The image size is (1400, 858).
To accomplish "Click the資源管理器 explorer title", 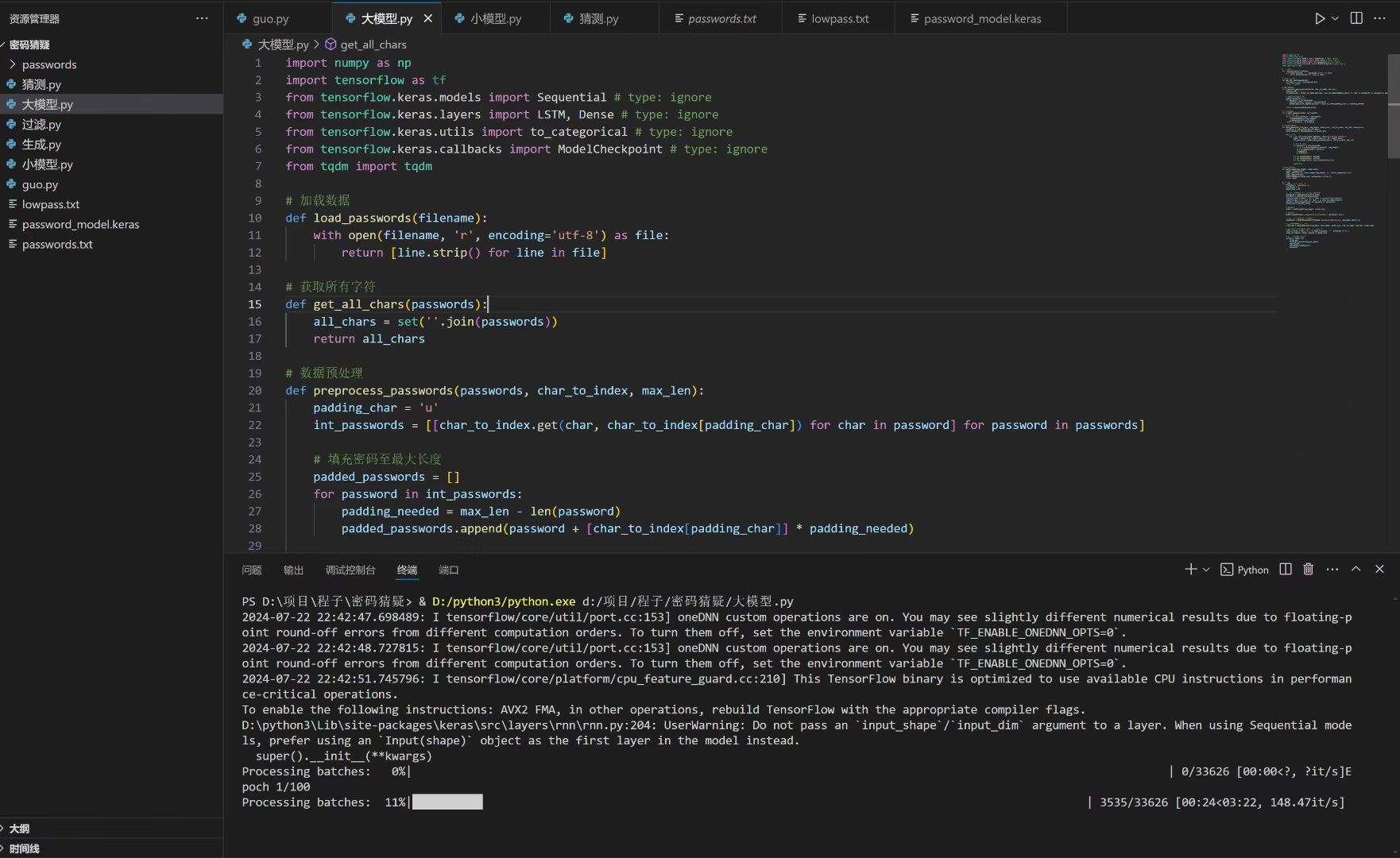I will pos(34,18).
